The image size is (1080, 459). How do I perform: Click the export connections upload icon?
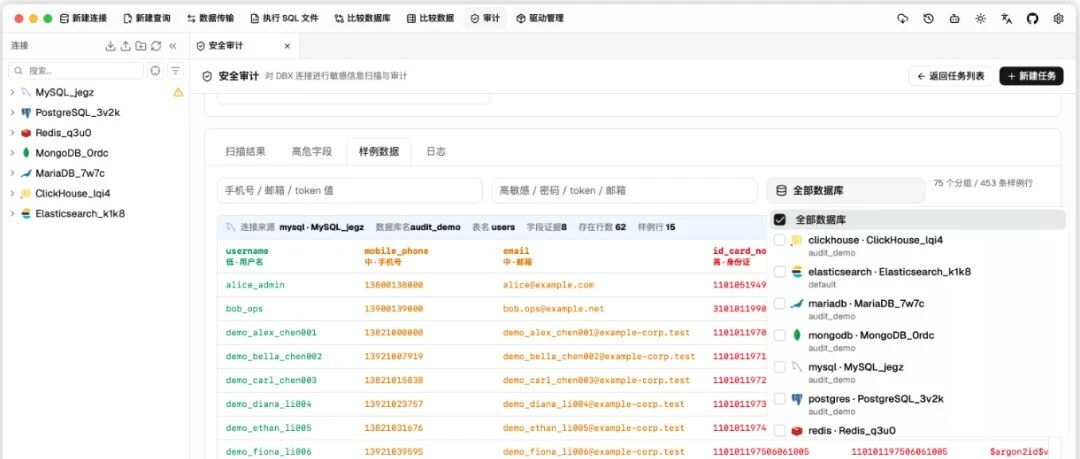tap(125, 45)
